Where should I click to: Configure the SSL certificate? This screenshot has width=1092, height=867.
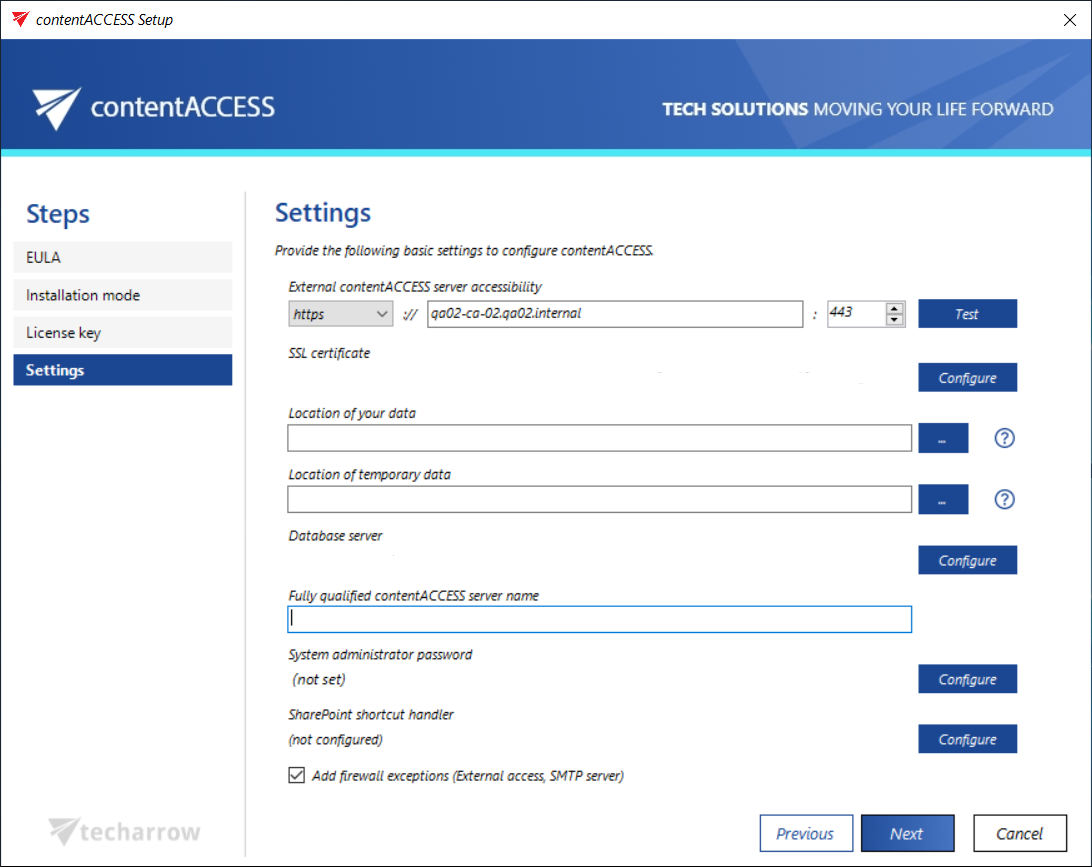967,378
